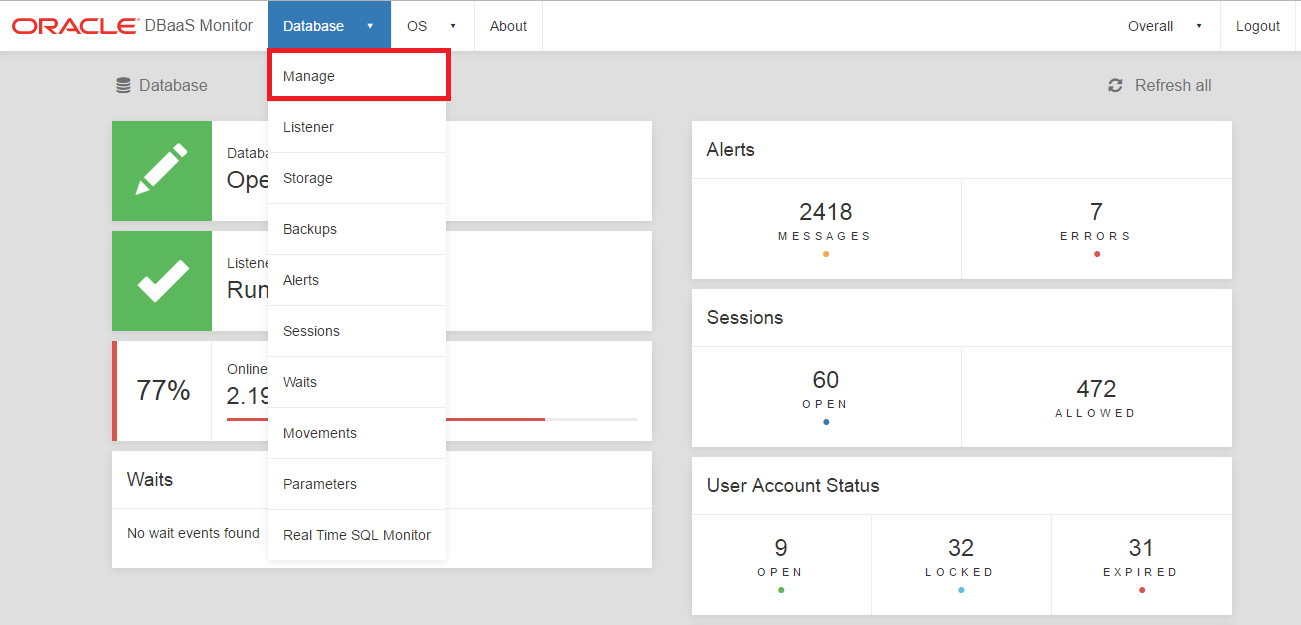The width and height of the screenshot is (1301, 625).
Task: Click the refresh icon beside Refresh all
Action: (1115, 86)
